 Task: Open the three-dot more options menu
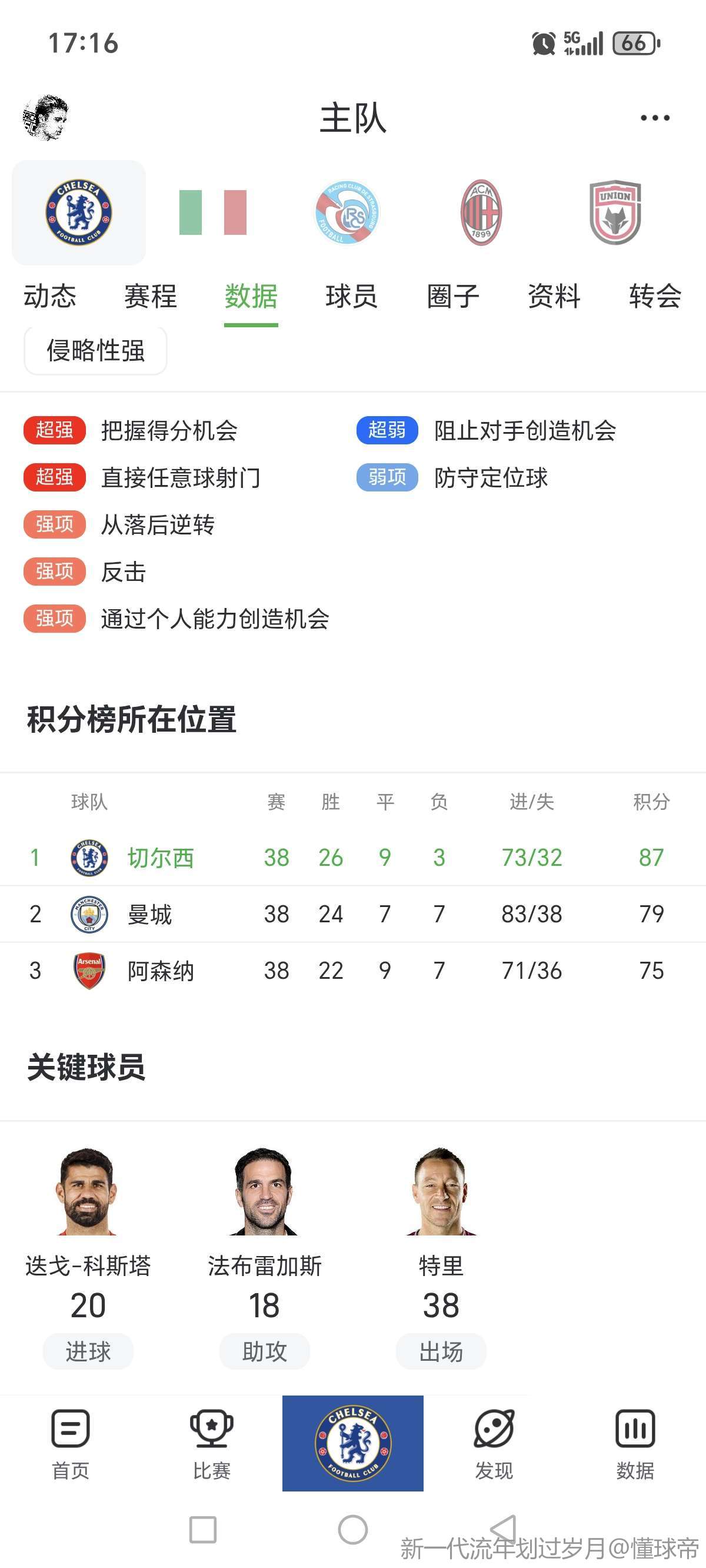pyautogui.click(x=655, y=118)
